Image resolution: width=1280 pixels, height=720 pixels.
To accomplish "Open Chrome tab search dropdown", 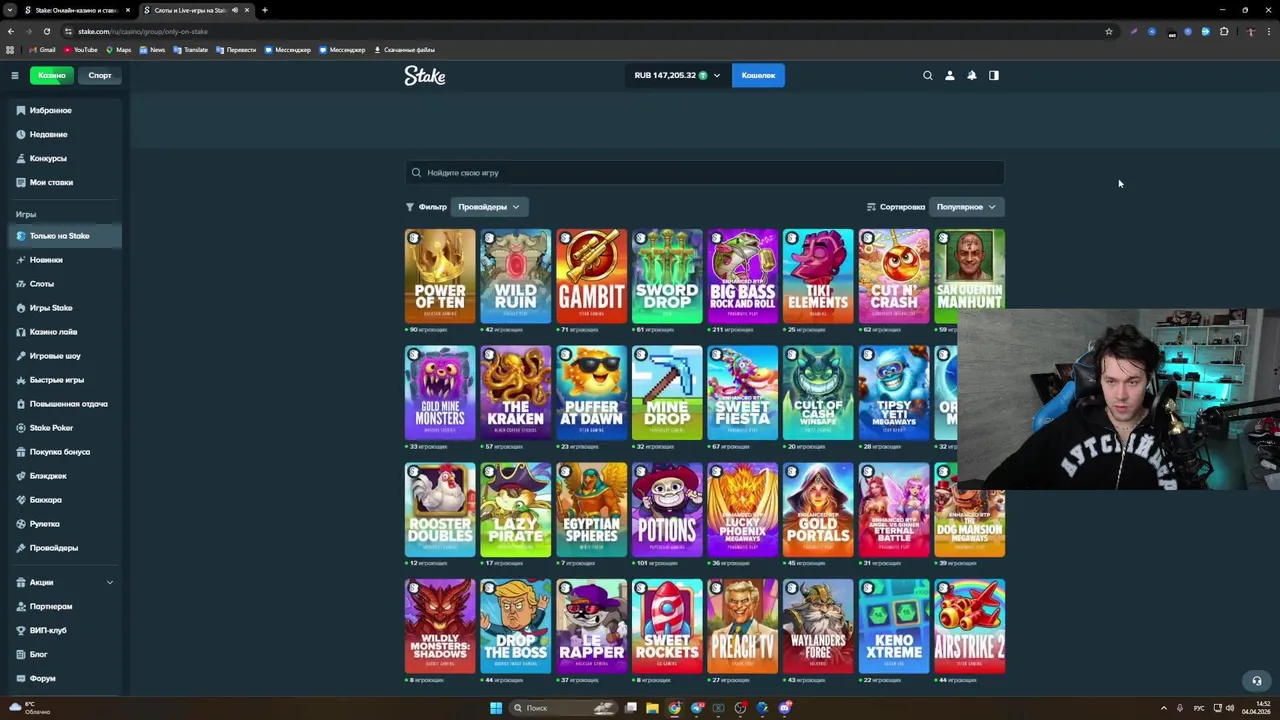I will pos(10,10).
